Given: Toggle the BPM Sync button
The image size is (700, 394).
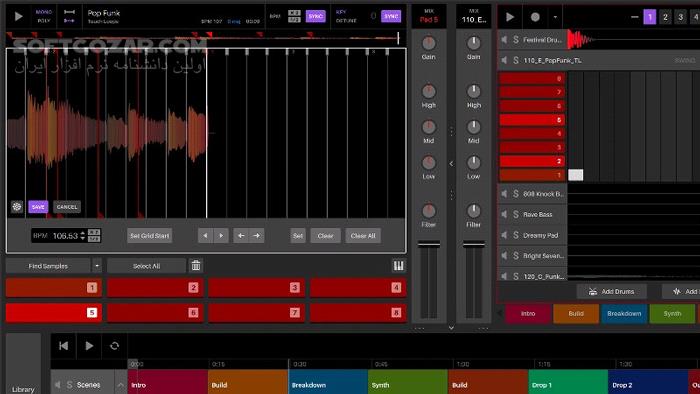Looking at the screenshot, I should [x=315, y=17].
